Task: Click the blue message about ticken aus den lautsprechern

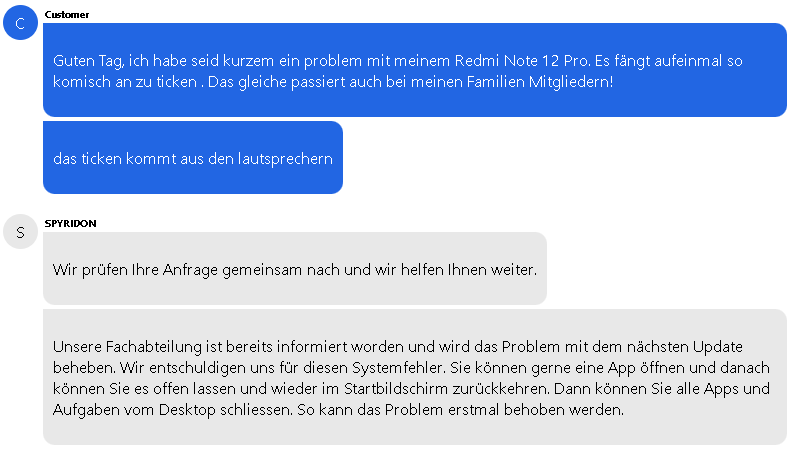Action: 193,158
